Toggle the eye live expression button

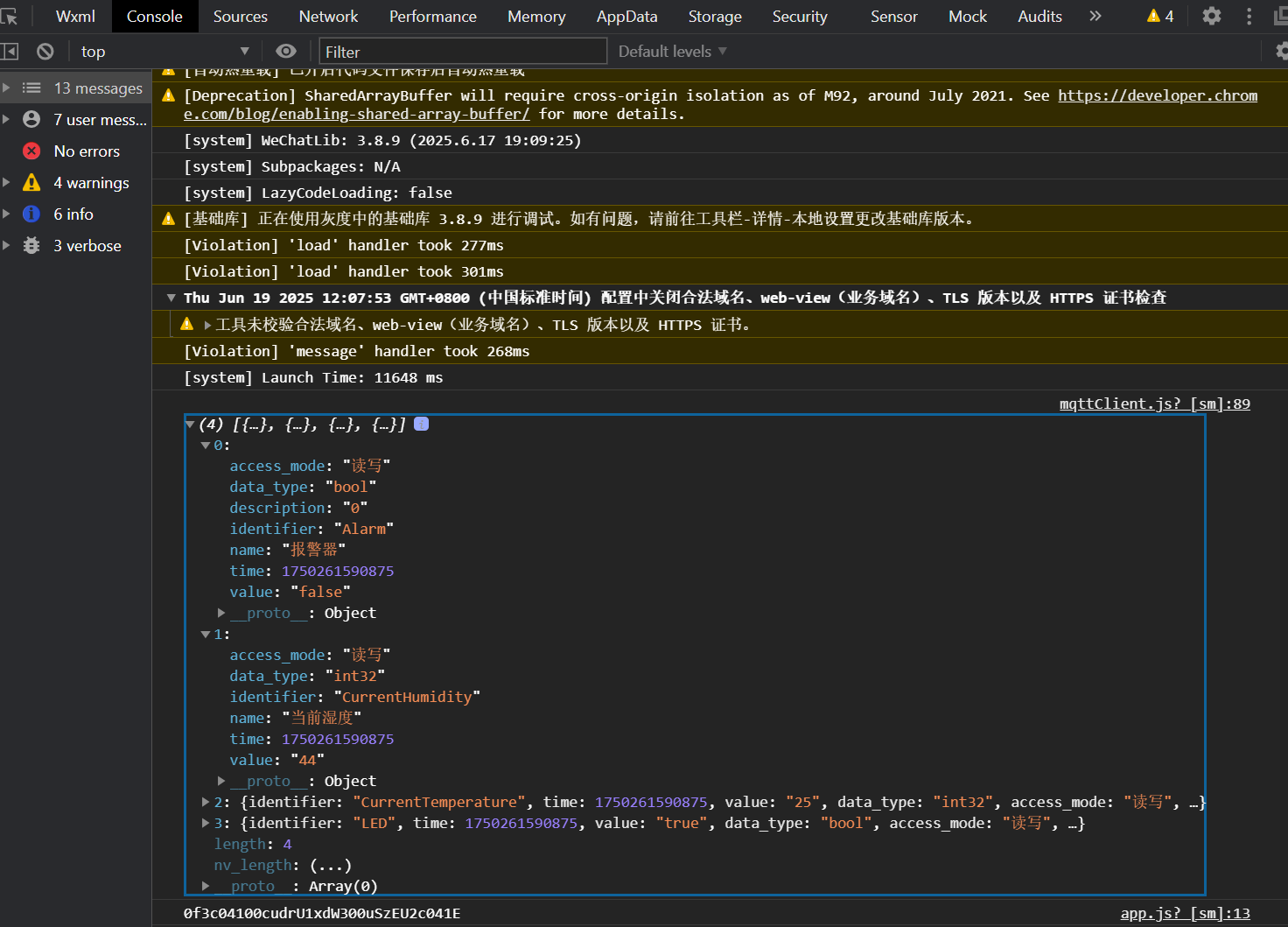pos(286,51)
